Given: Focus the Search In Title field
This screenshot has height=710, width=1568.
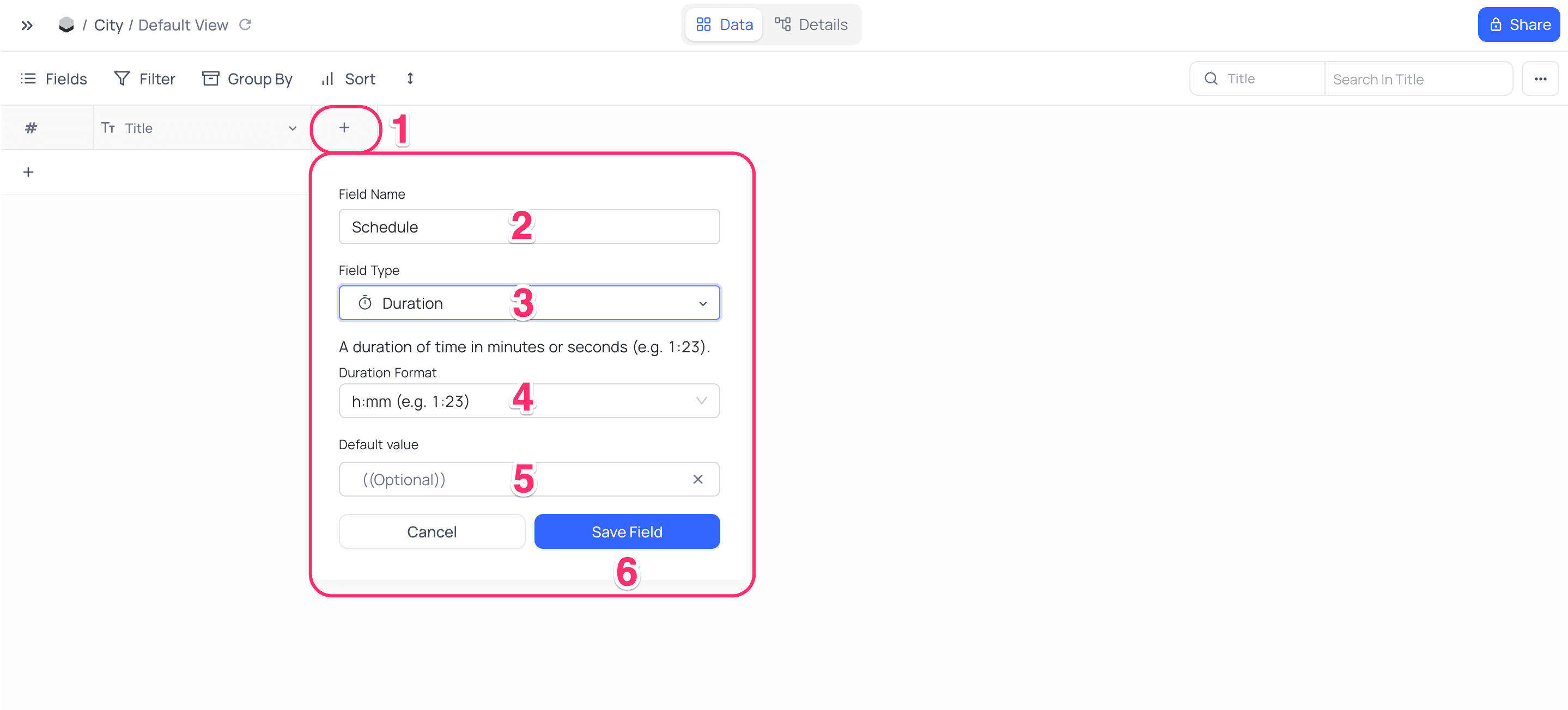Looking at the screenshot, I should [x=1418, y=79].
